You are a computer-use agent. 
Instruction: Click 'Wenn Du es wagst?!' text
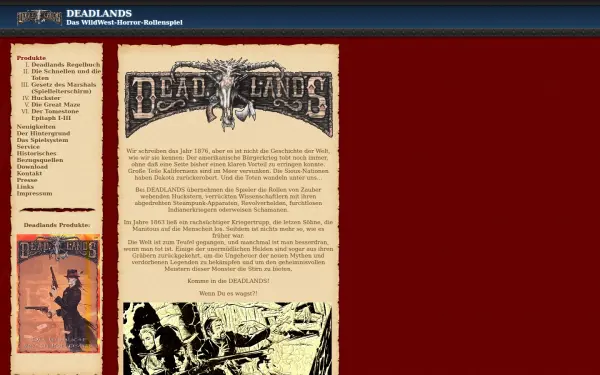point(228,293)
